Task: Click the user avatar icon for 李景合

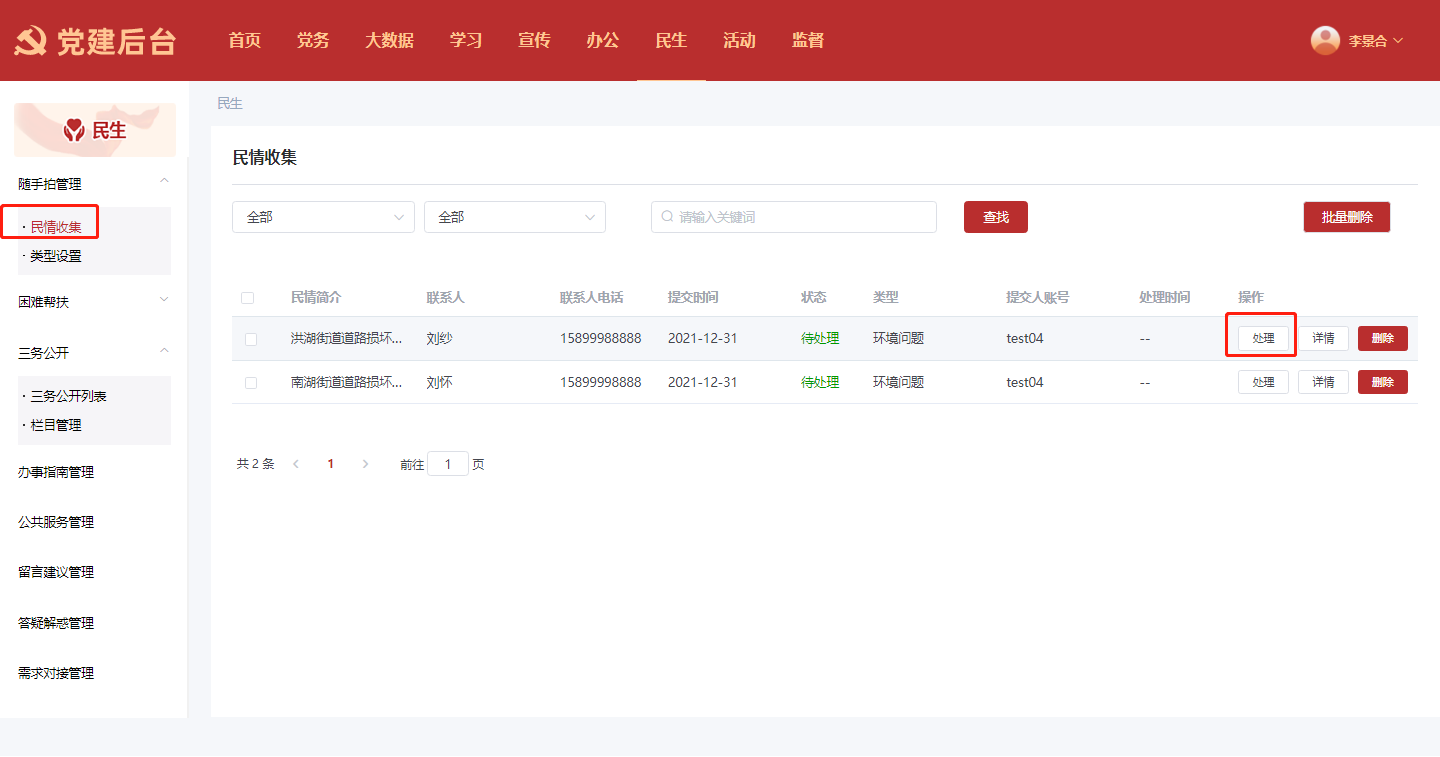Action: 1325,40
